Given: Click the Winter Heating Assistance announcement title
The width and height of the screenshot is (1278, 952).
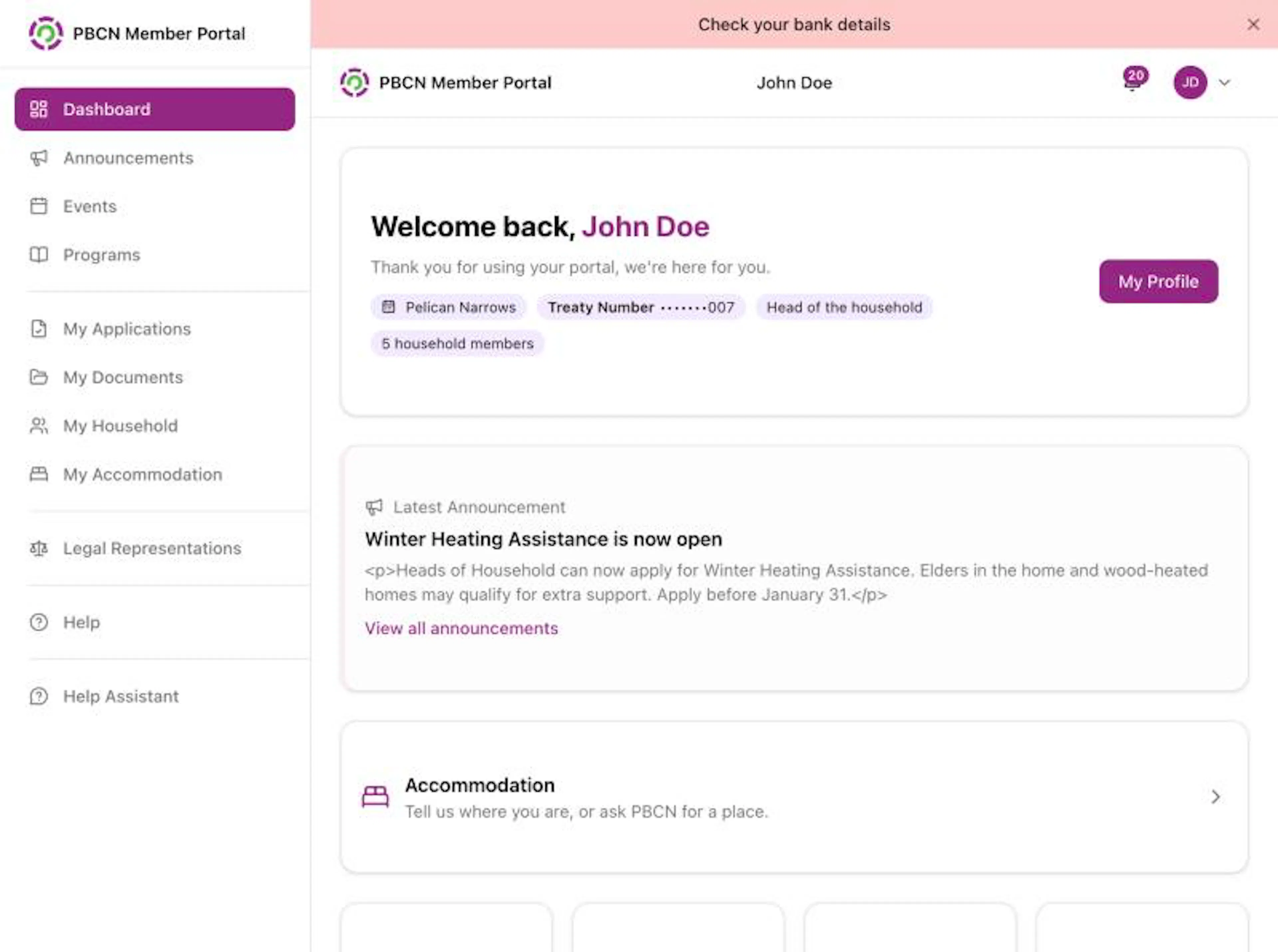Looking at the screenshot, I should [x=543, y=539].
